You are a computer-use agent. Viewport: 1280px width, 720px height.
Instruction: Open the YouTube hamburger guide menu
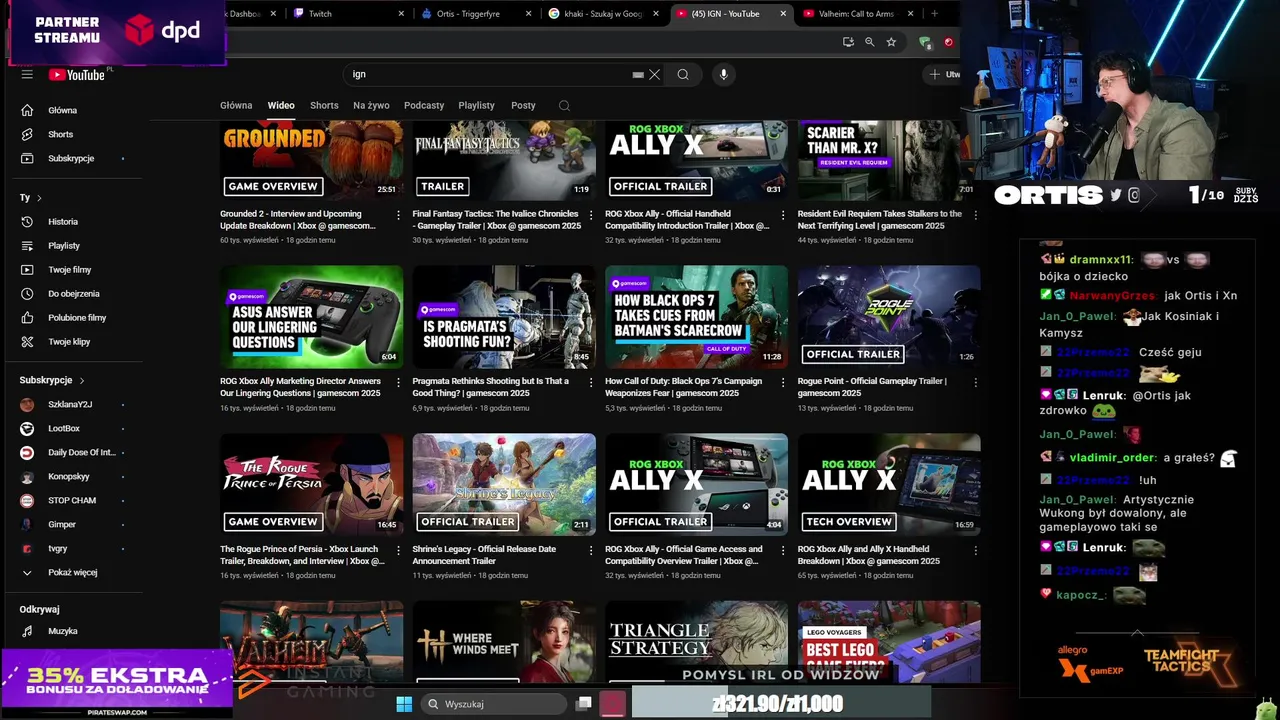27,74
